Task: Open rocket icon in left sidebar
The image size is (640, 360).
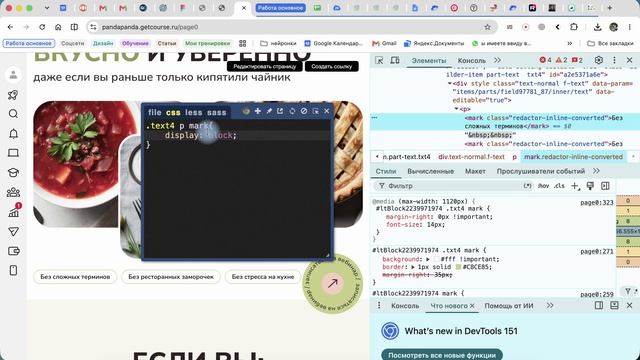Action: [x=13, y=95]
